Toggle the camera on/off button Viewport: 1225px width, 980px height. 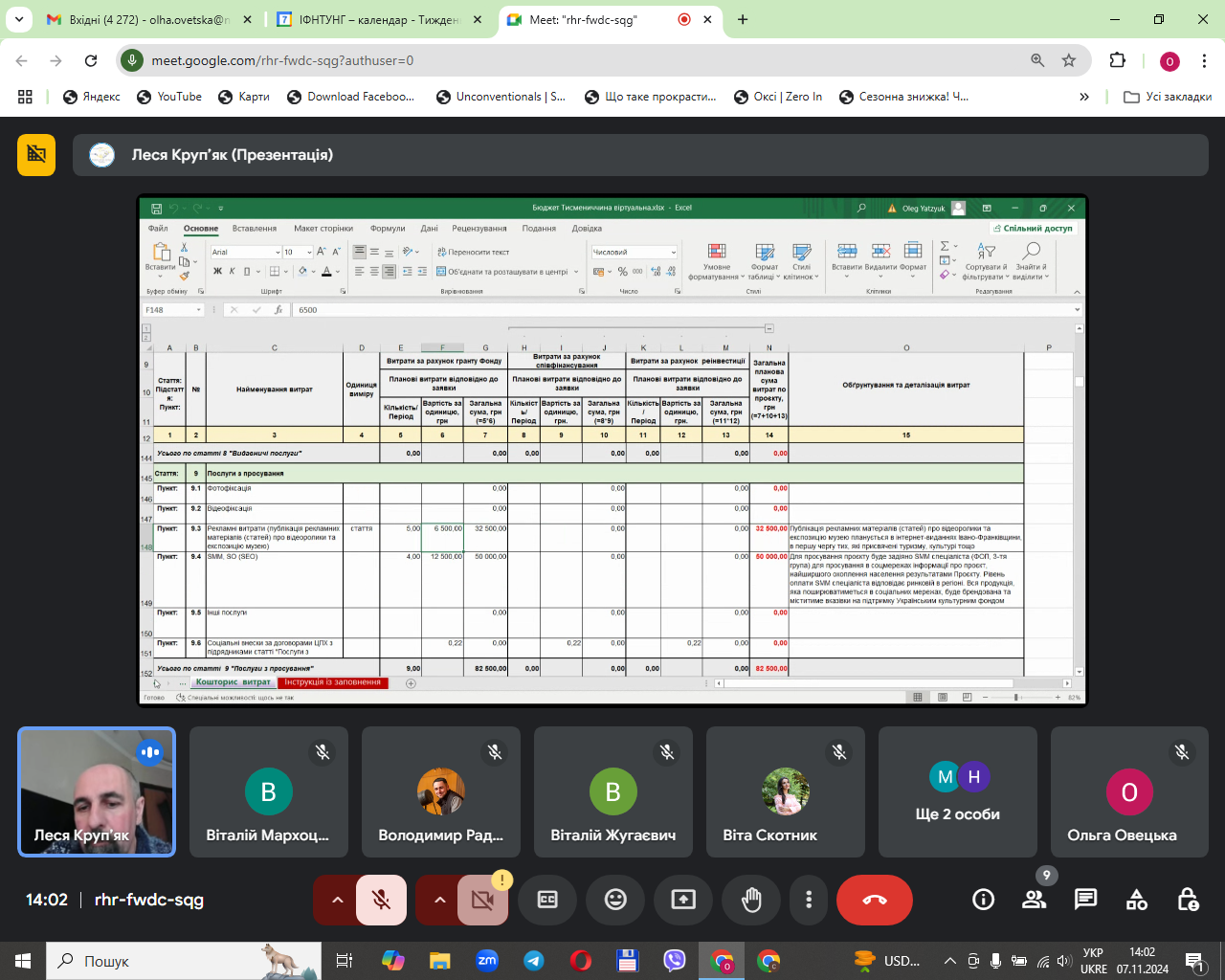pos(482,900)
